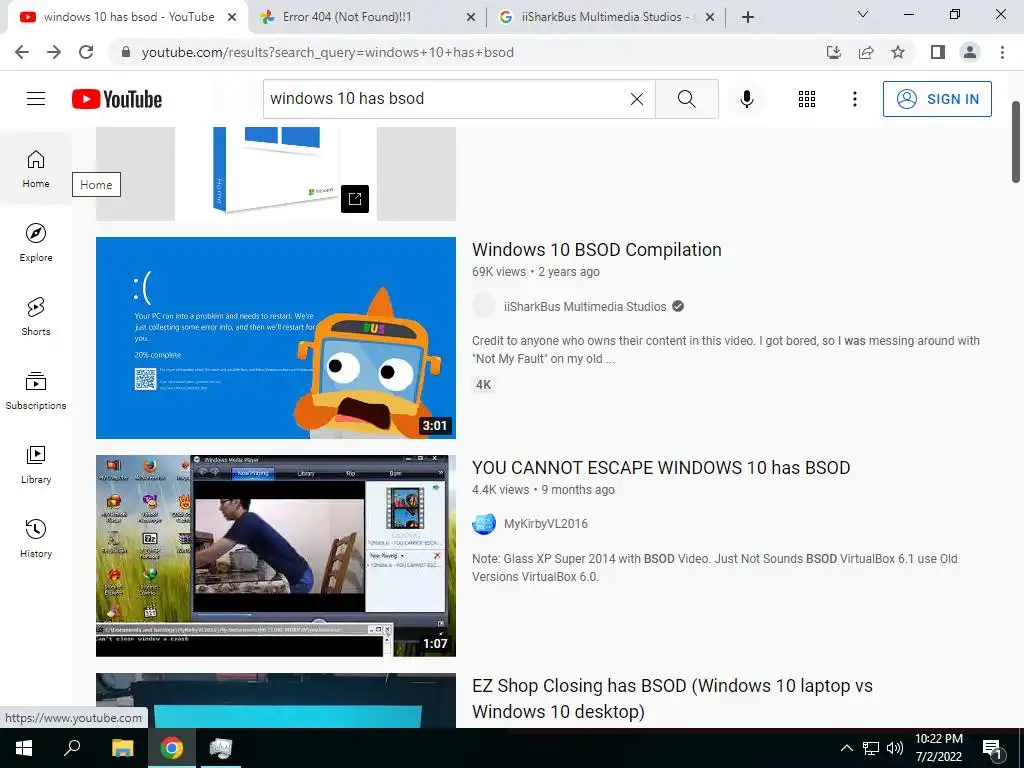
Task: Click the 4K badge
Action: [483, 385]
